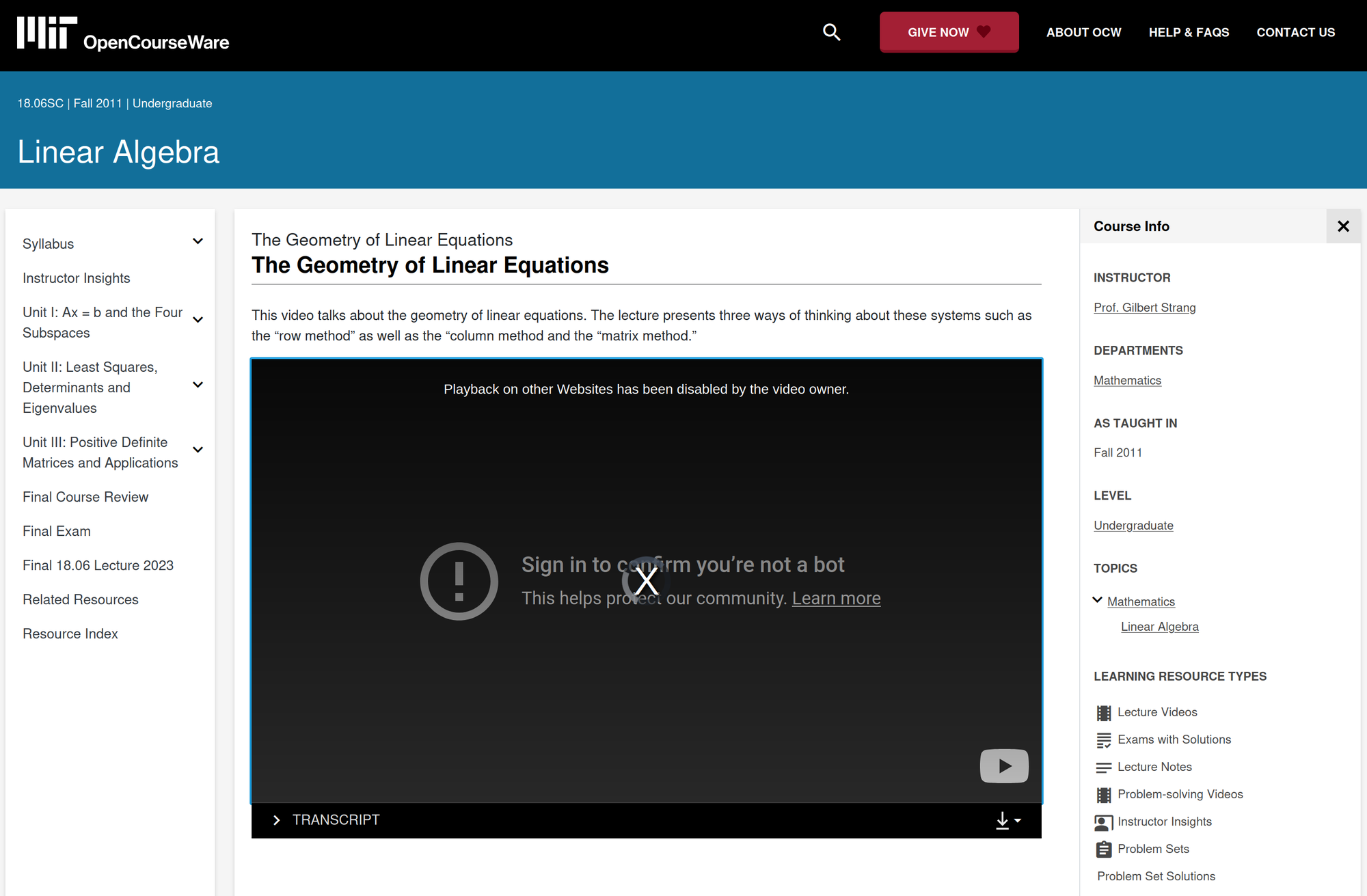
Task: Click 'LEARNING RESOURCE TYPES' heading
Action: click(x=1180, y=676)
